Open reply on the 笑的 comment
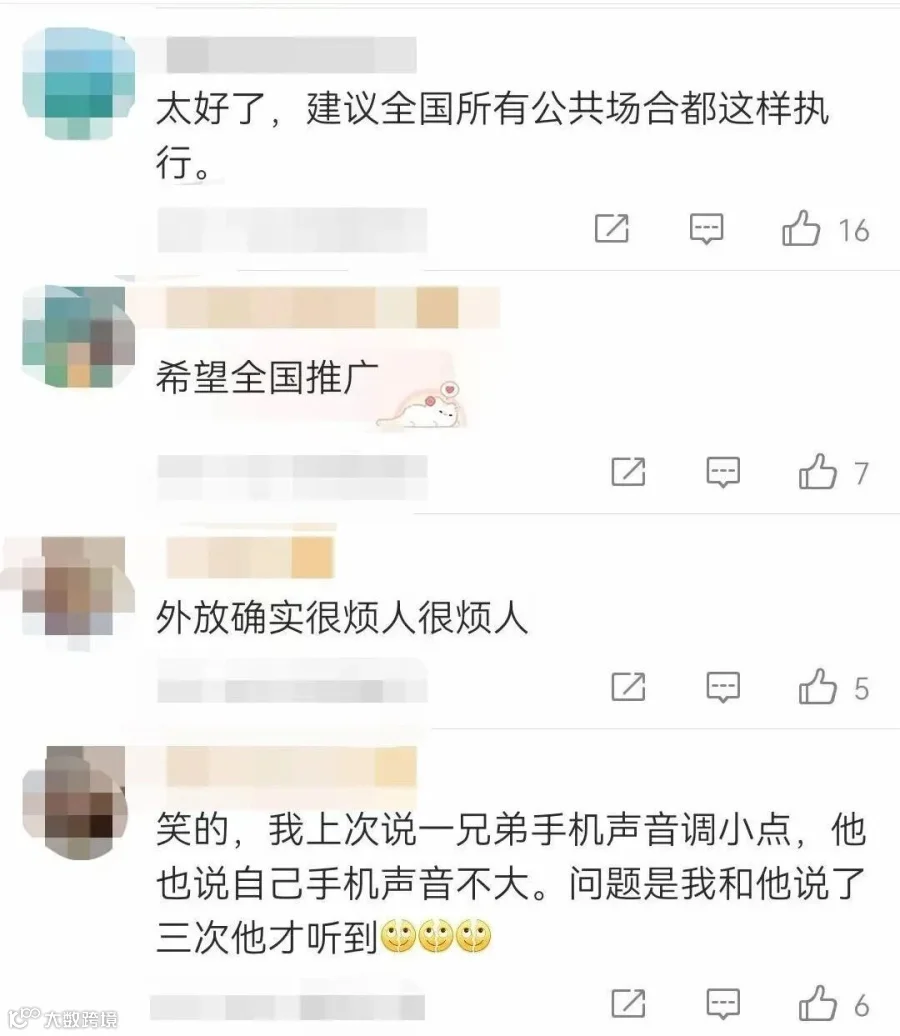Viewport: 900px width, 1036px height. tap(723, 1004)
